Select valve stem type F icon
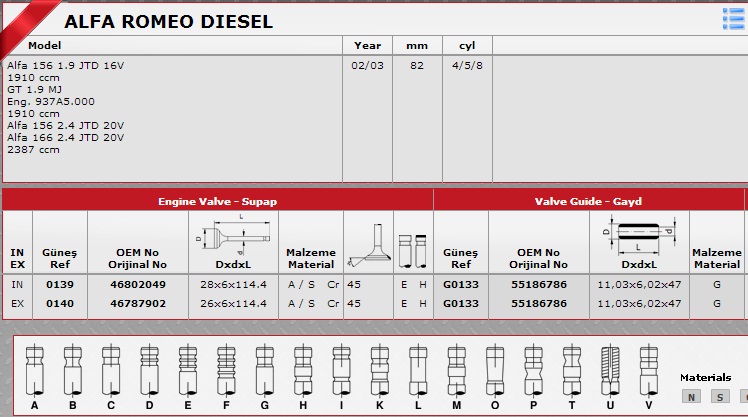 tap(226, 371)
